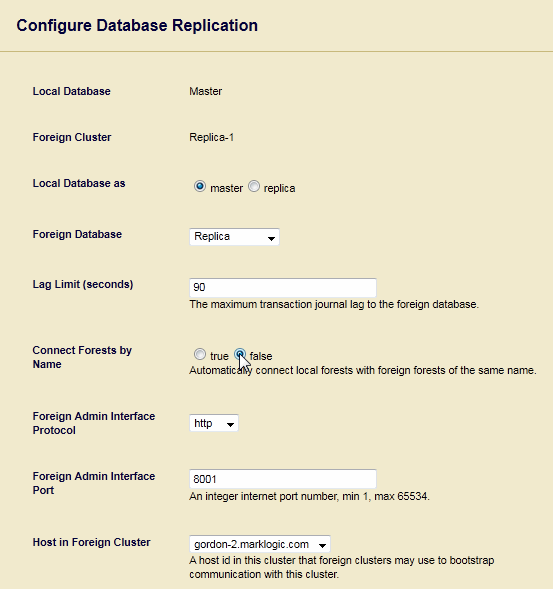Open the Host in Foreign Cluster dropdown
The image size is (553, 589).
point(260,544)
